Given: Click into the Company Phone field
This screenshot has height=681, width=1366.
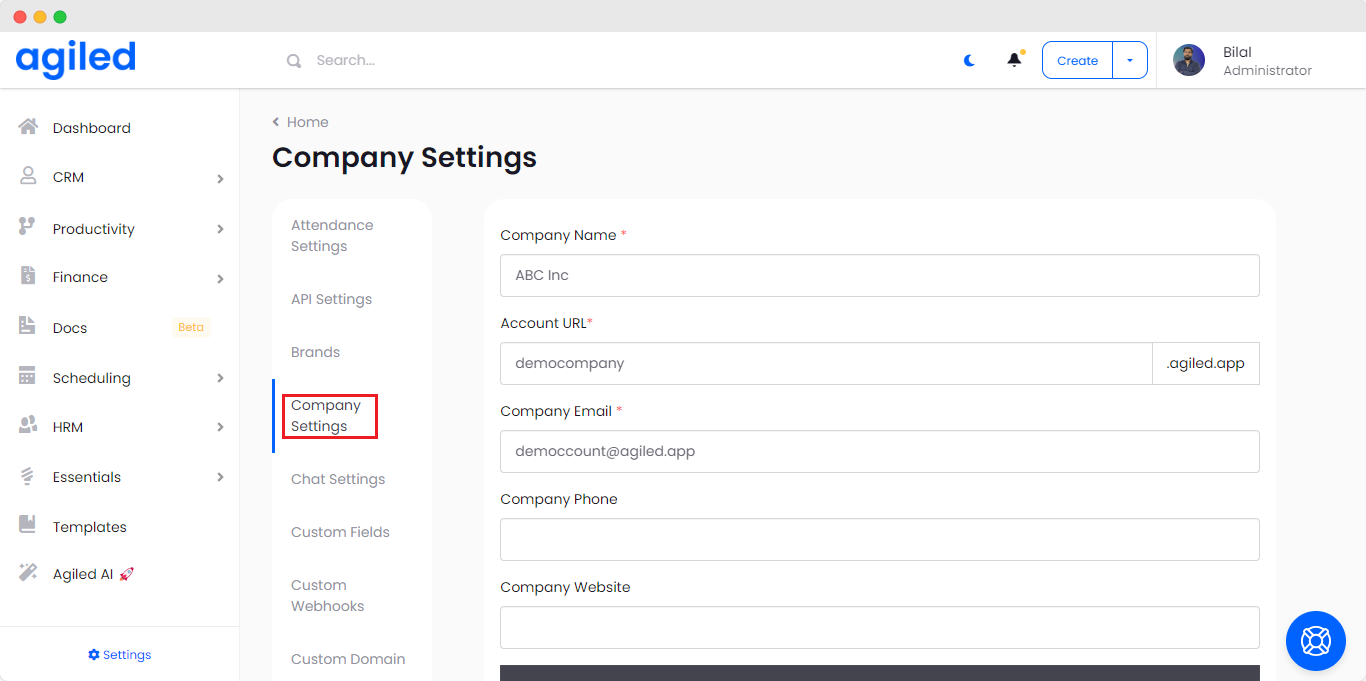Looking at the screenshot, I should tap(879, 540).
